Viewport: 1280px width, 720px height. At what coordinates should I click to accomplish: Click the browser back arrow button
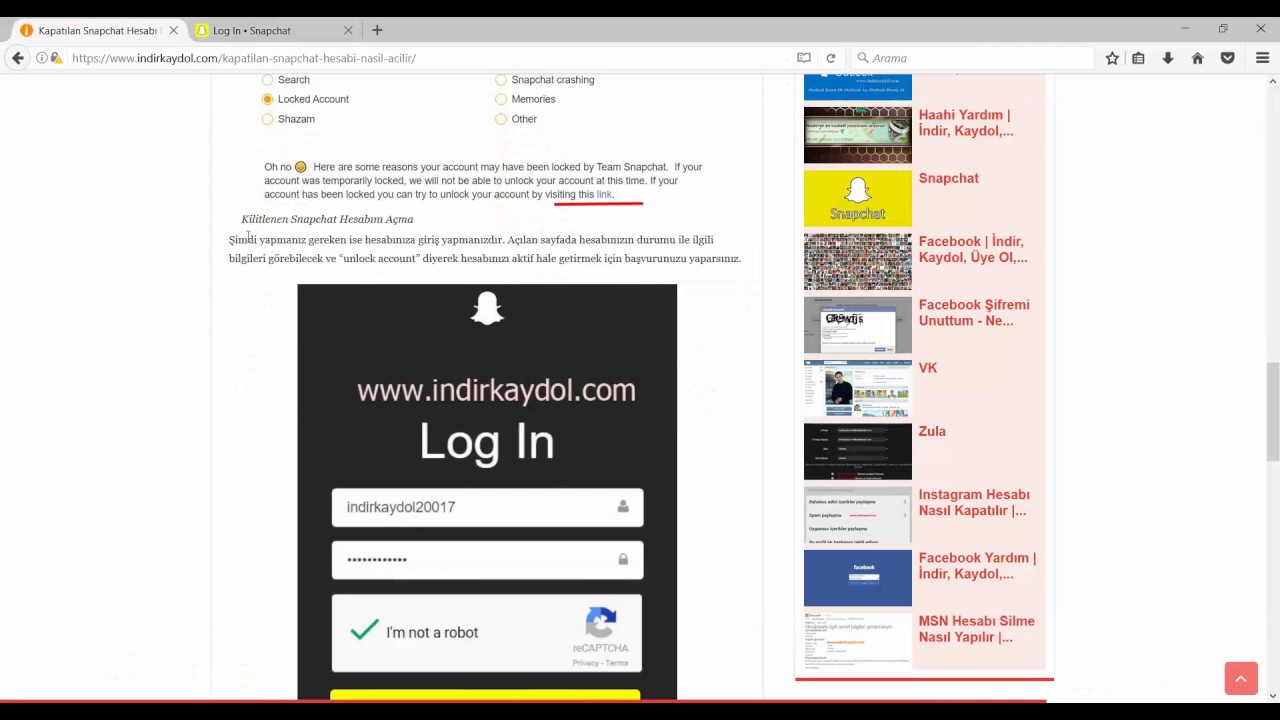click(x=17, y=58)
